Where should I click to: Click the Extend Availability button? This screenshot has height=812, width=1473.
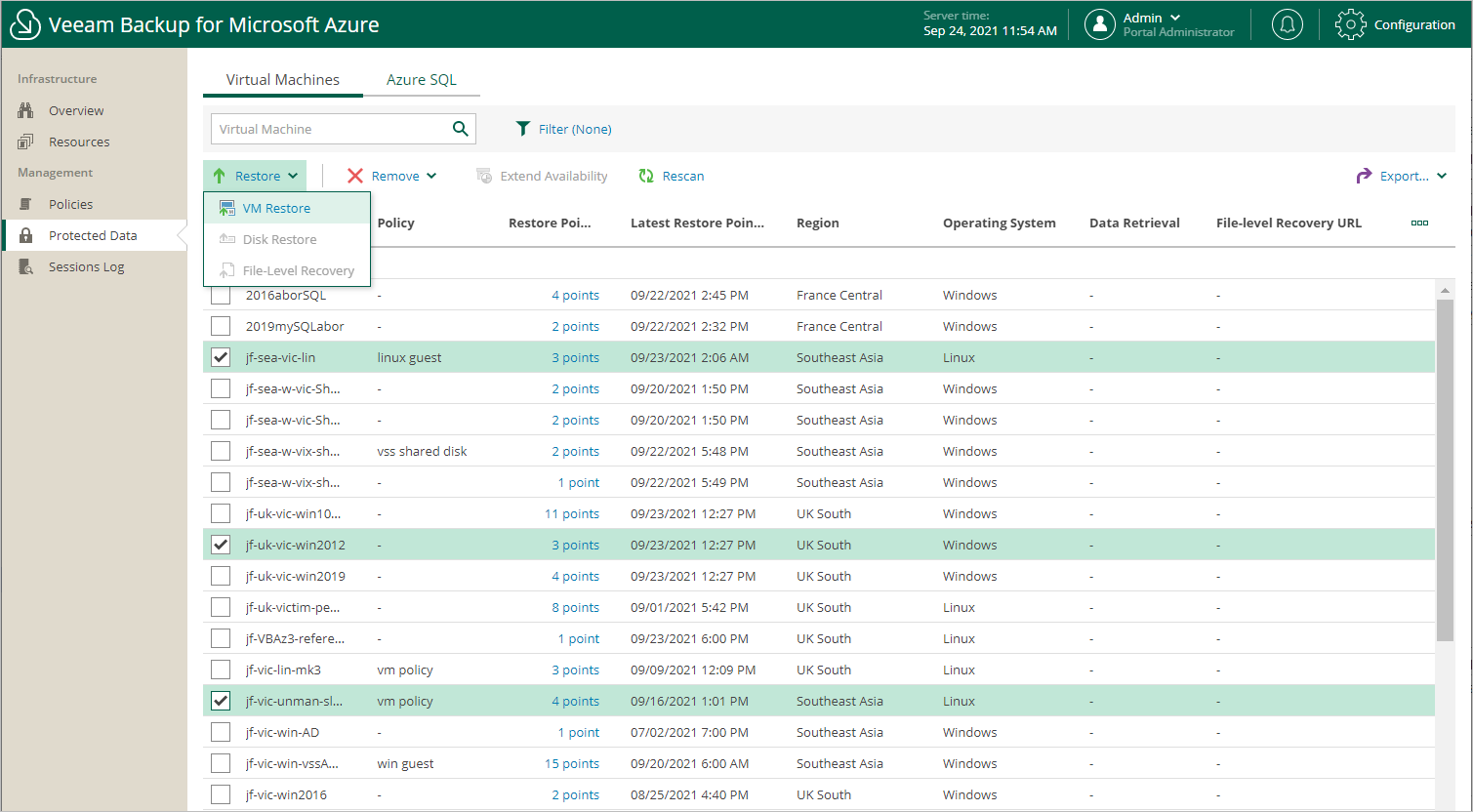tap(542, 176)
